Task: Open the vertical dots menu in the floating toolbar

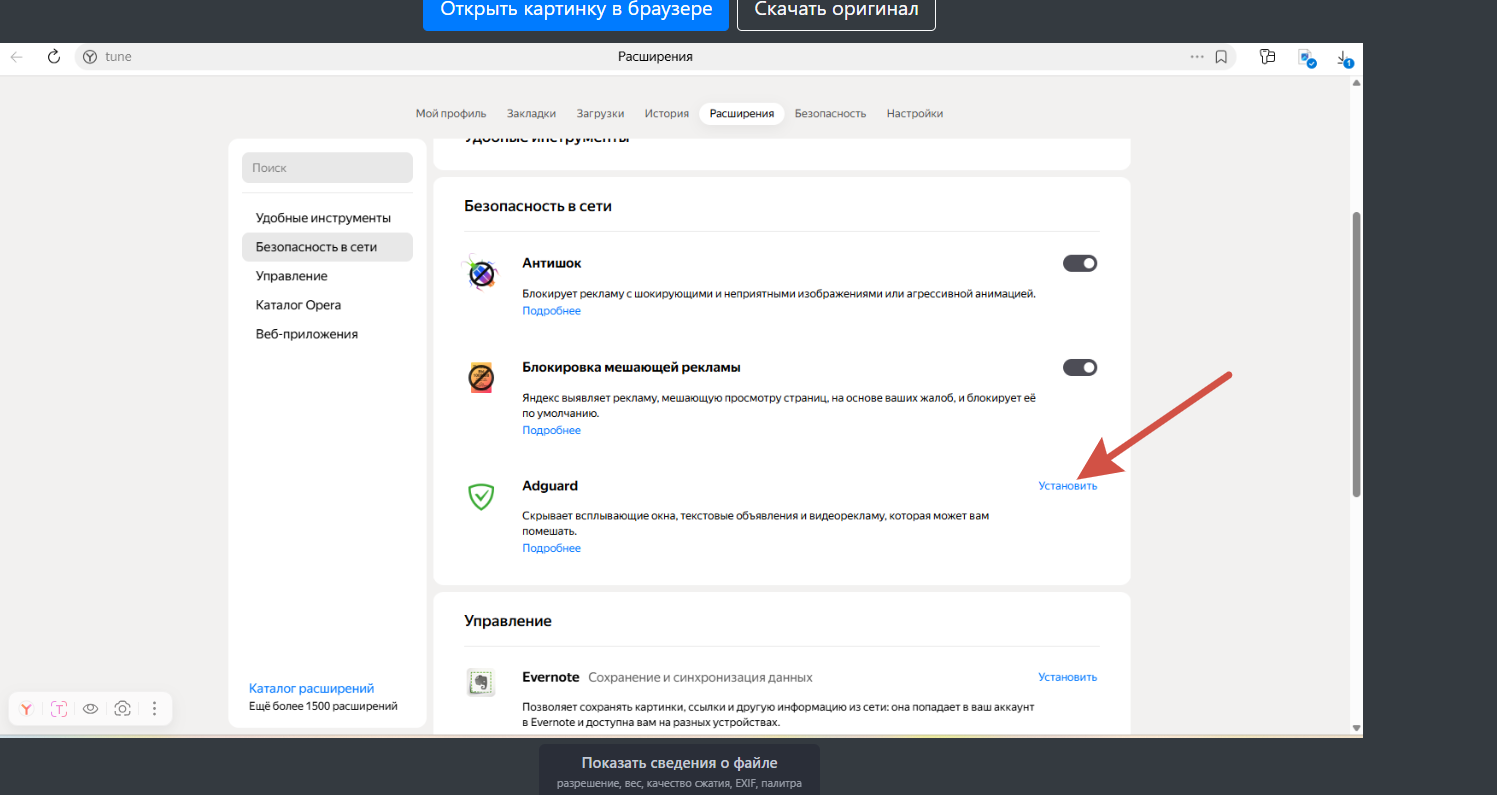Action: [x=154, y=709]
